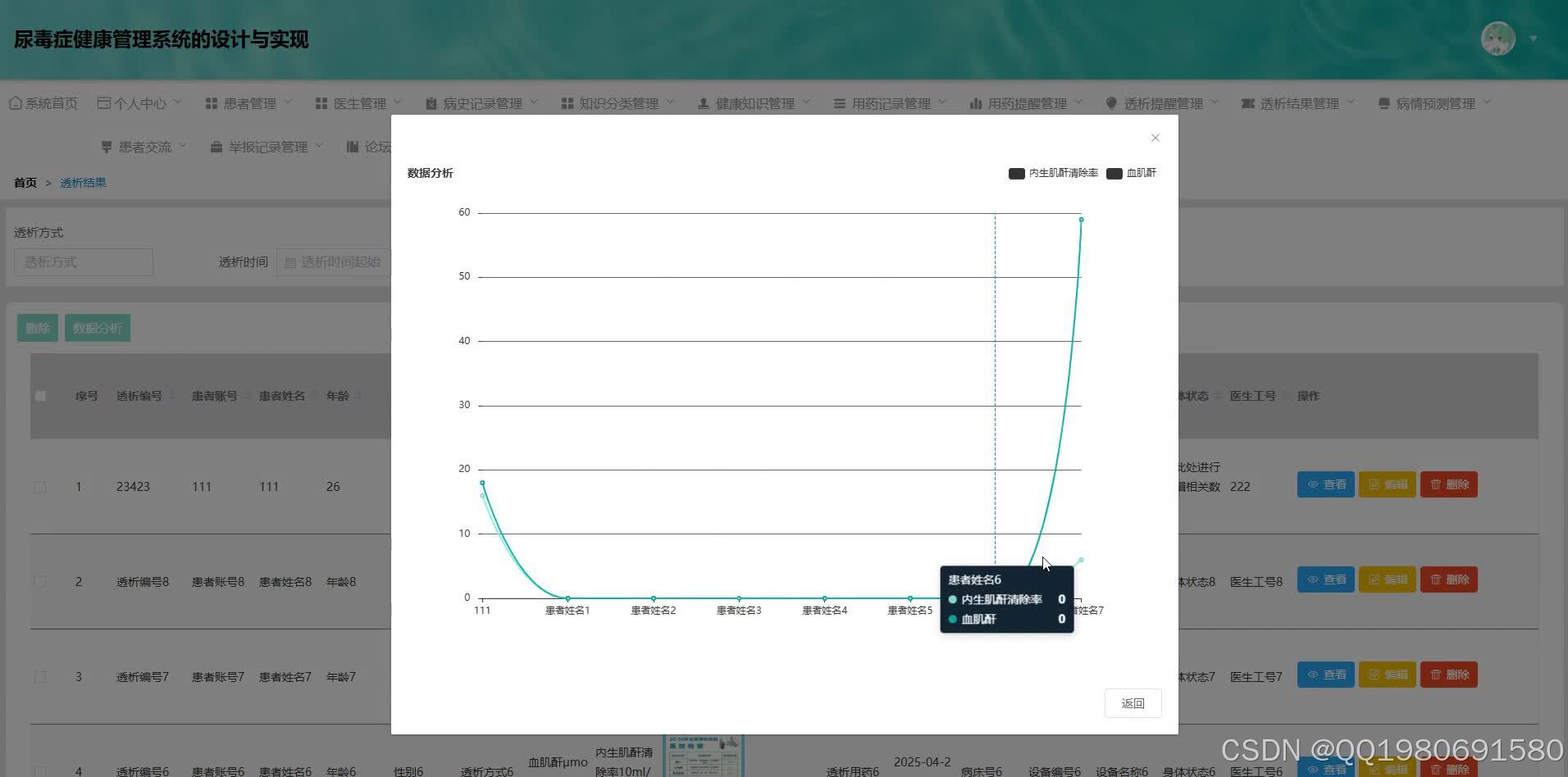
Task: Check row 3 checkbox for 透析编号7
Action: 40,677
